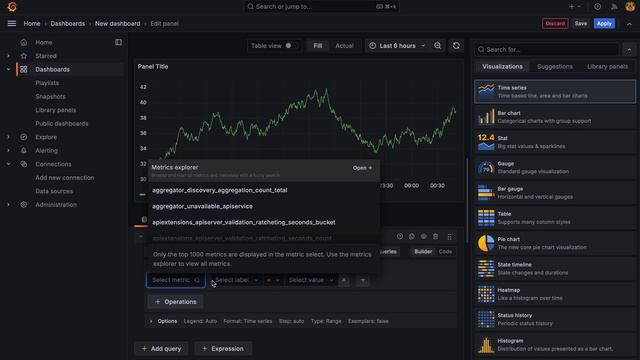This screenshot has height=360, width=640.
Task: Choose the Gauge visualization icon
Action: (x=486, y=167)
